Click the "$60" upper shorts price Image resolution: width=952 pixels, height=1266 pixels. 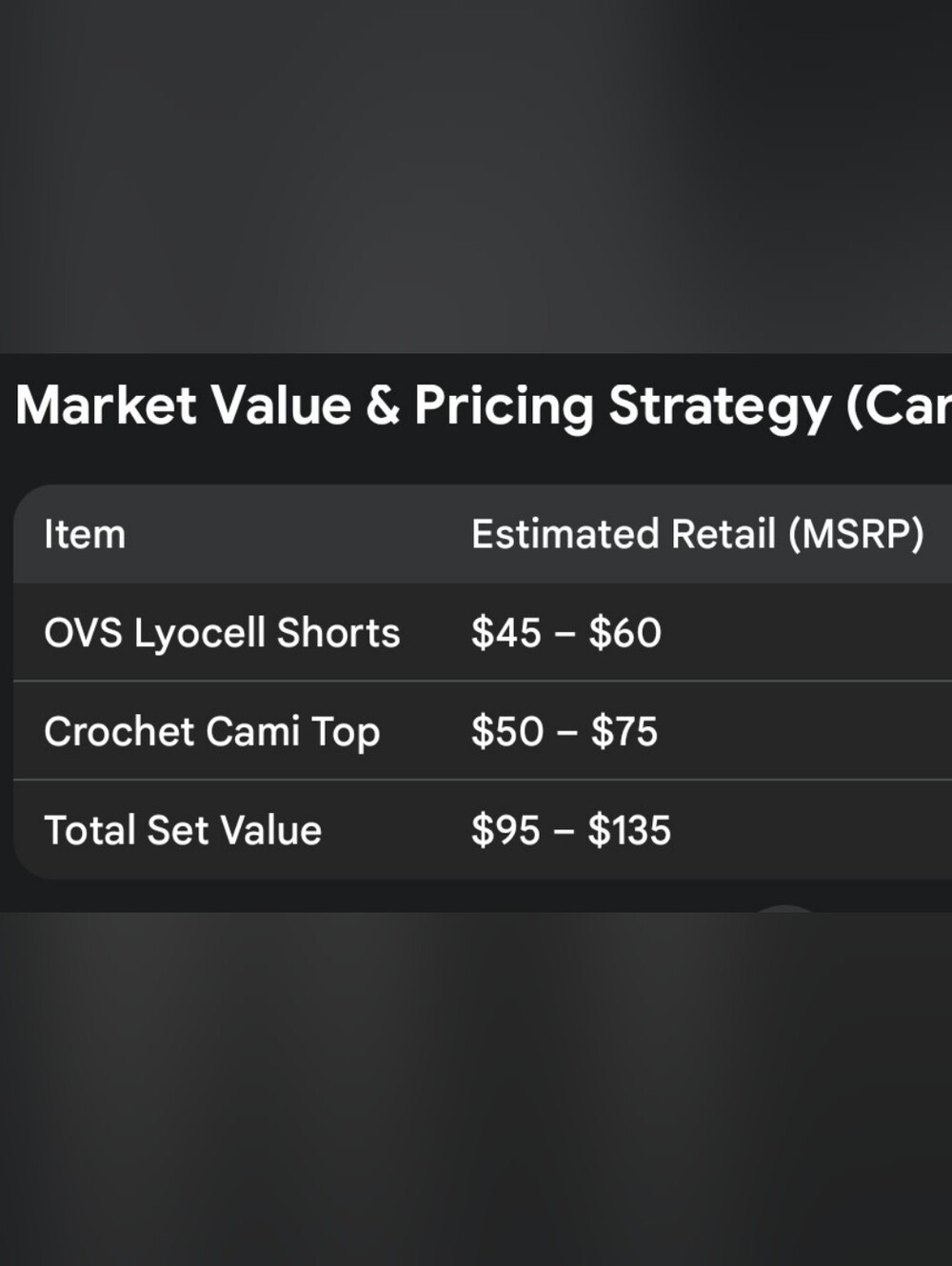(625, 633)
